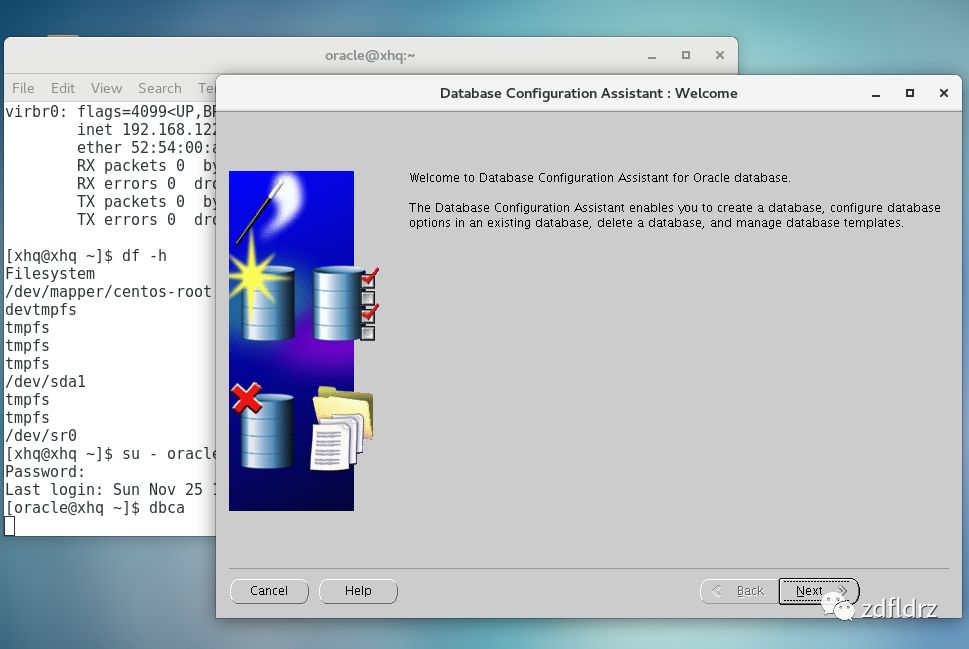Click the configure-database checklist cylinder image
The image size is (969, 649).
[345, 303]
